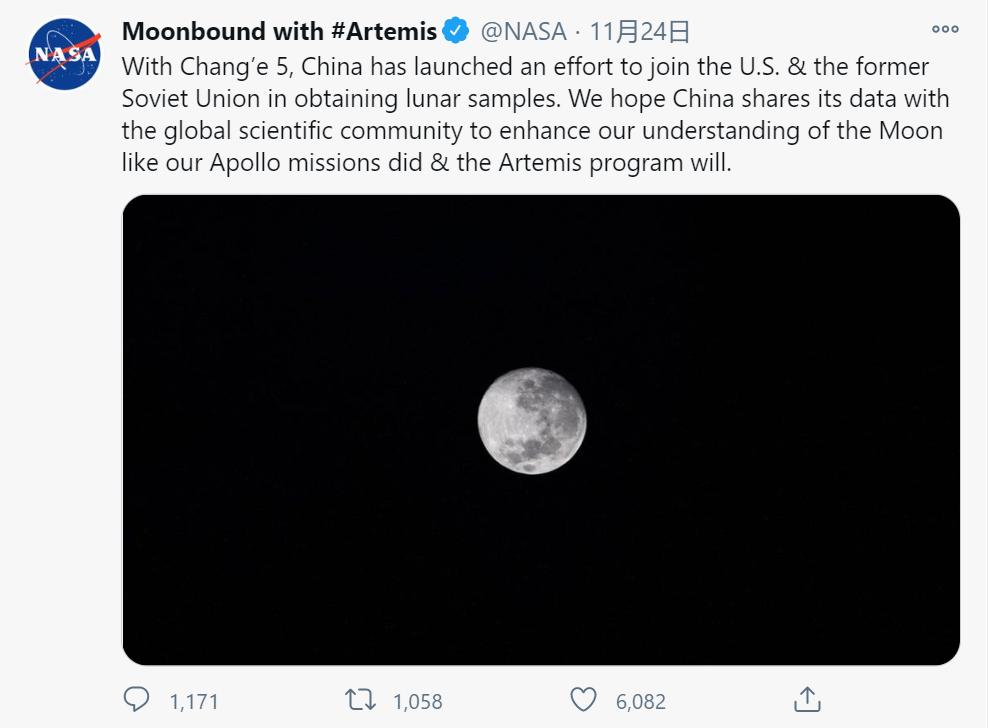The image size is (991, 728).
Task: Click the 1,171 replies count
Action: coord(194,701)
